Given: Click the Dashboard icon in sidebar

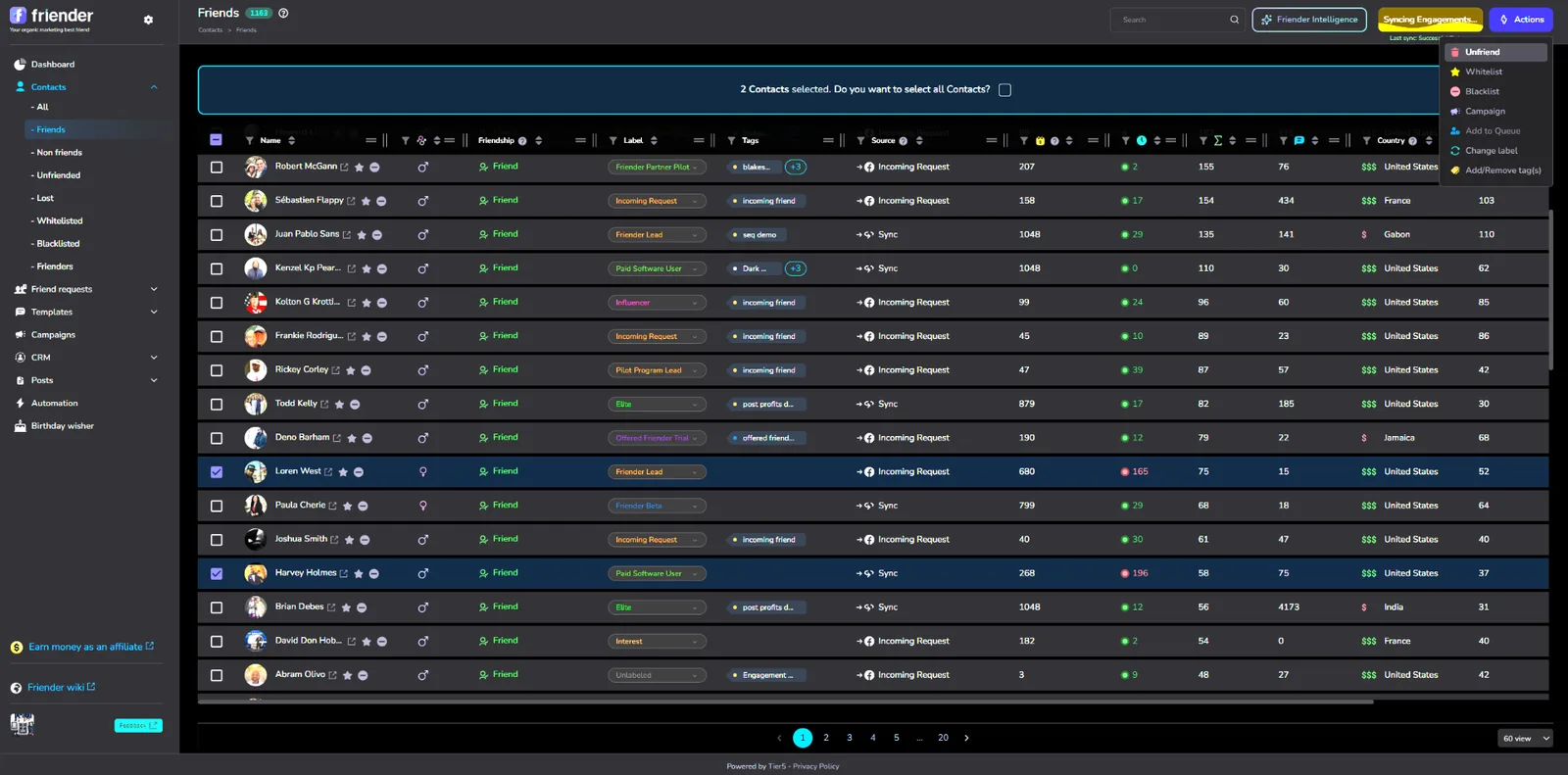Looking at the screenshot, I should point(20,65).
